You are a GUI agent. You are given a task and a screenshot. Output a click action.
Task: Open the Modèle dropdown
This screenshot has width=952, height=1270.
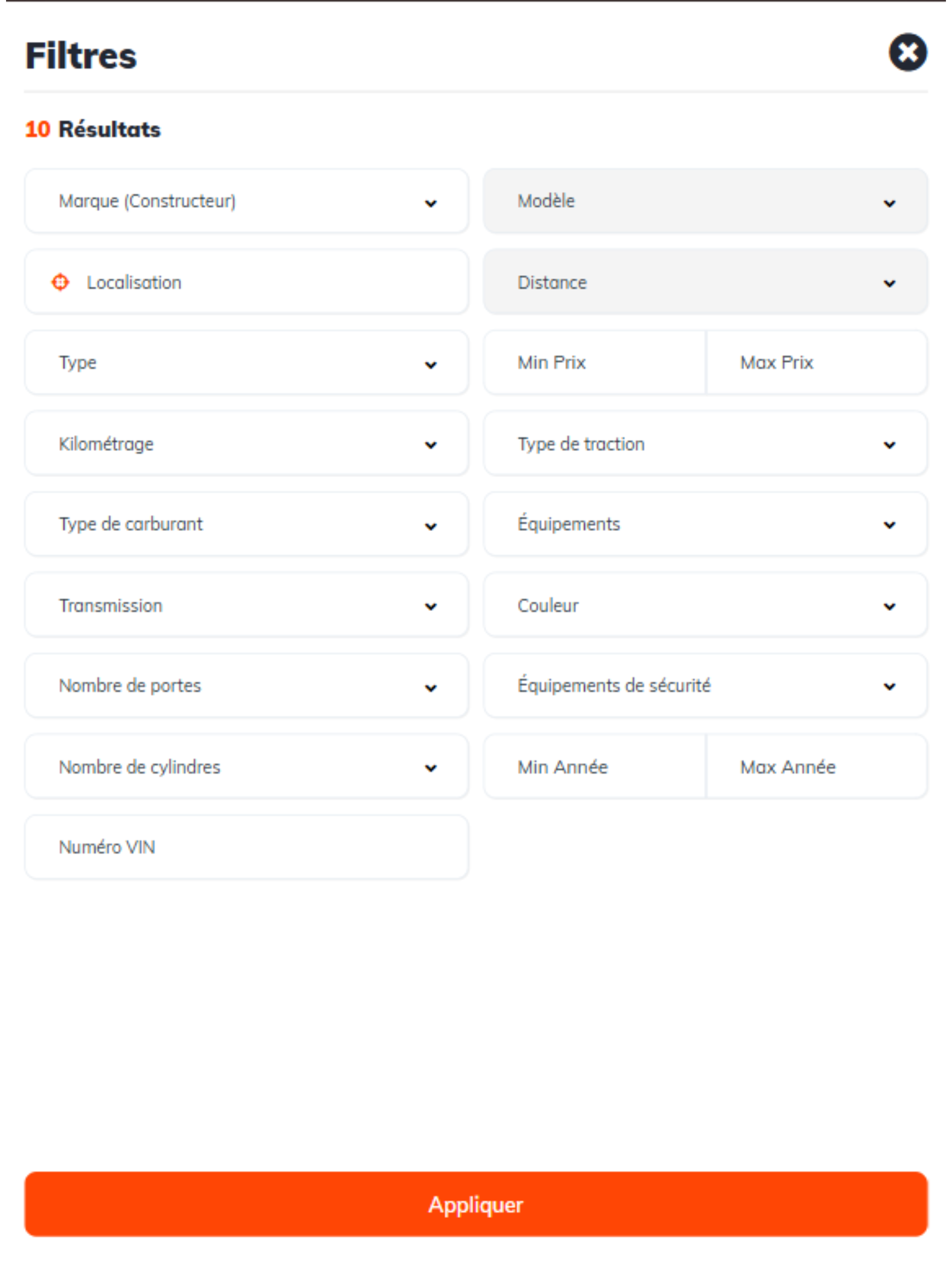705,201
